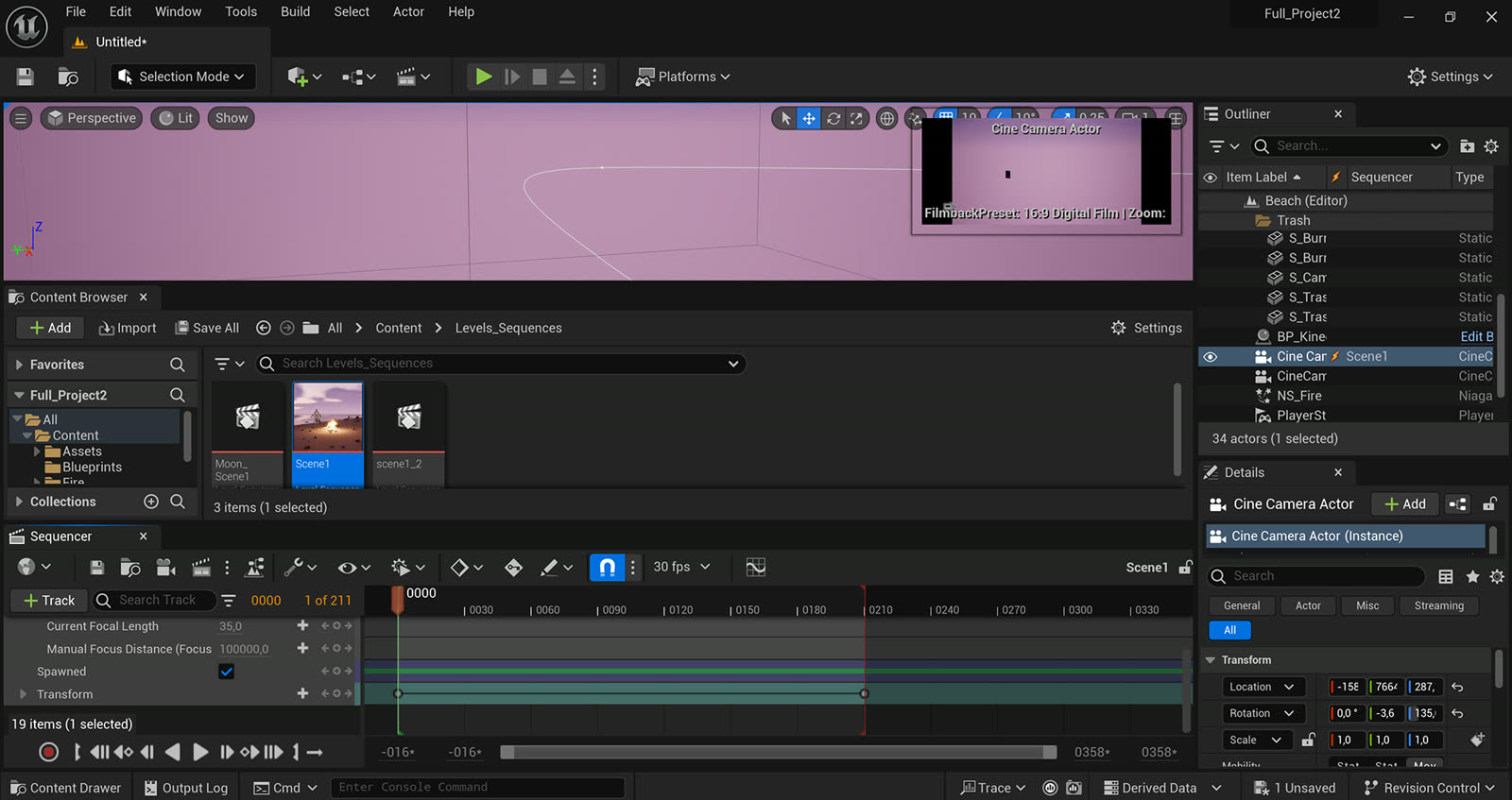
Task: Open viewport options hamburger menu
Action: (x=21, y=118)
